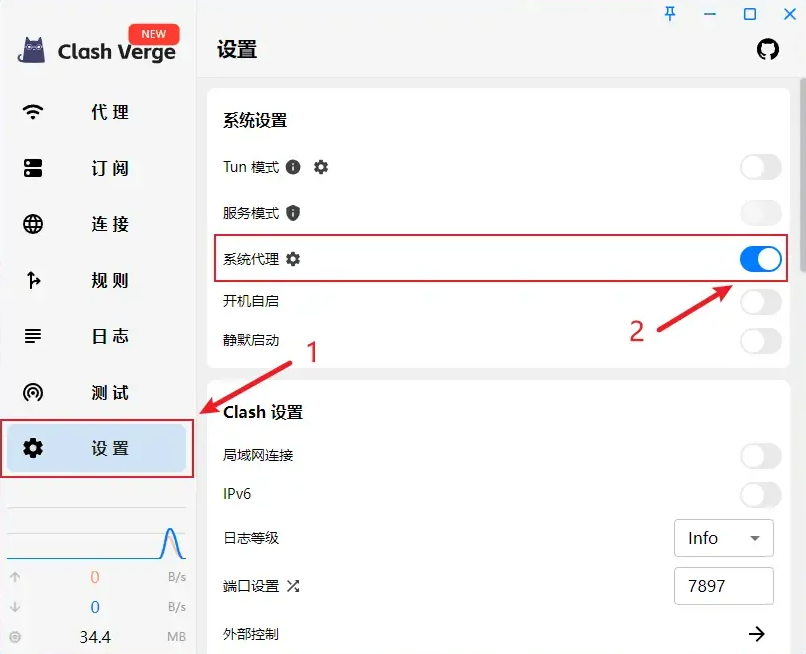The width and height of the screenshot is (806, 654).
Task: Click the 日志等级 label
Action: pos(251,538)
